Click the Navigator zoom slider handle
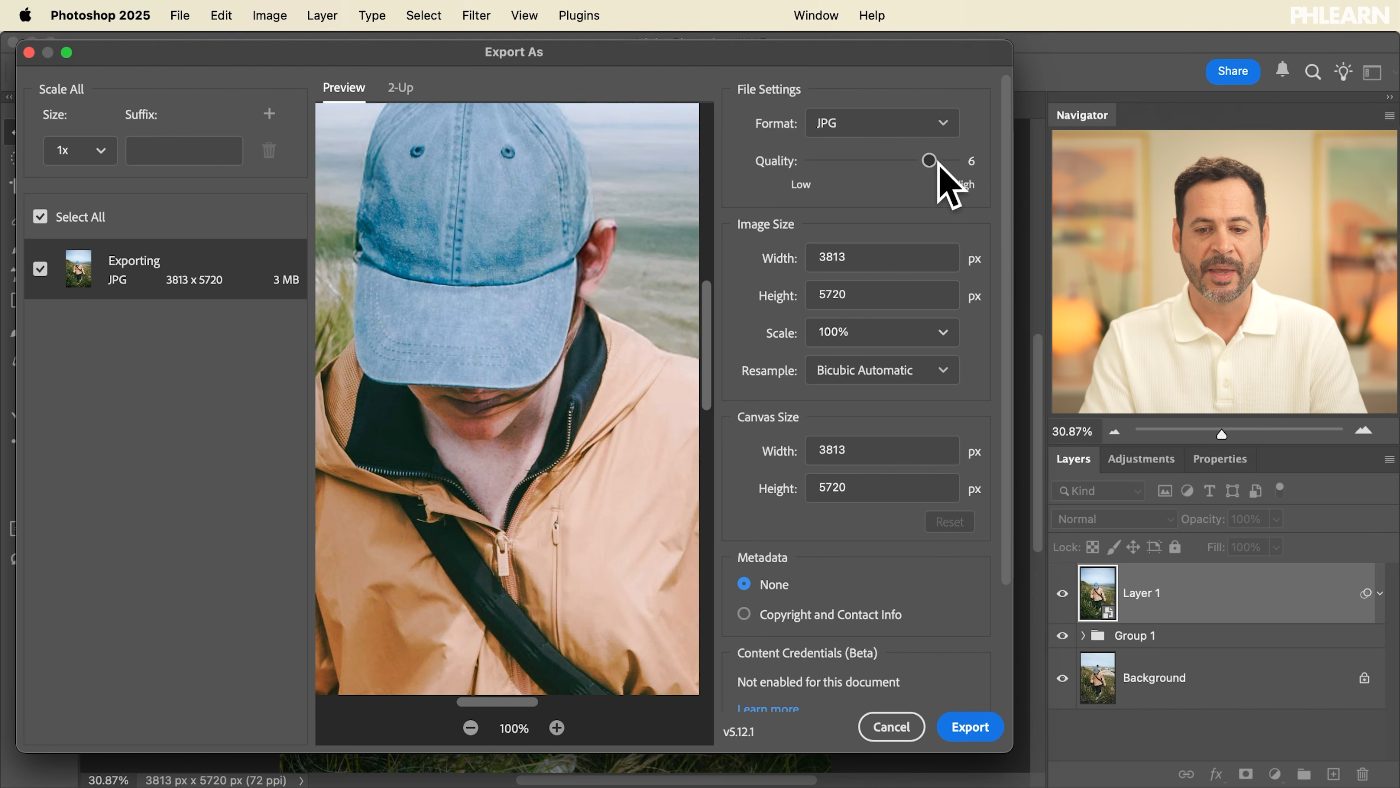The height and width of the screenshot is (788, 1400). coord(1221,434)
